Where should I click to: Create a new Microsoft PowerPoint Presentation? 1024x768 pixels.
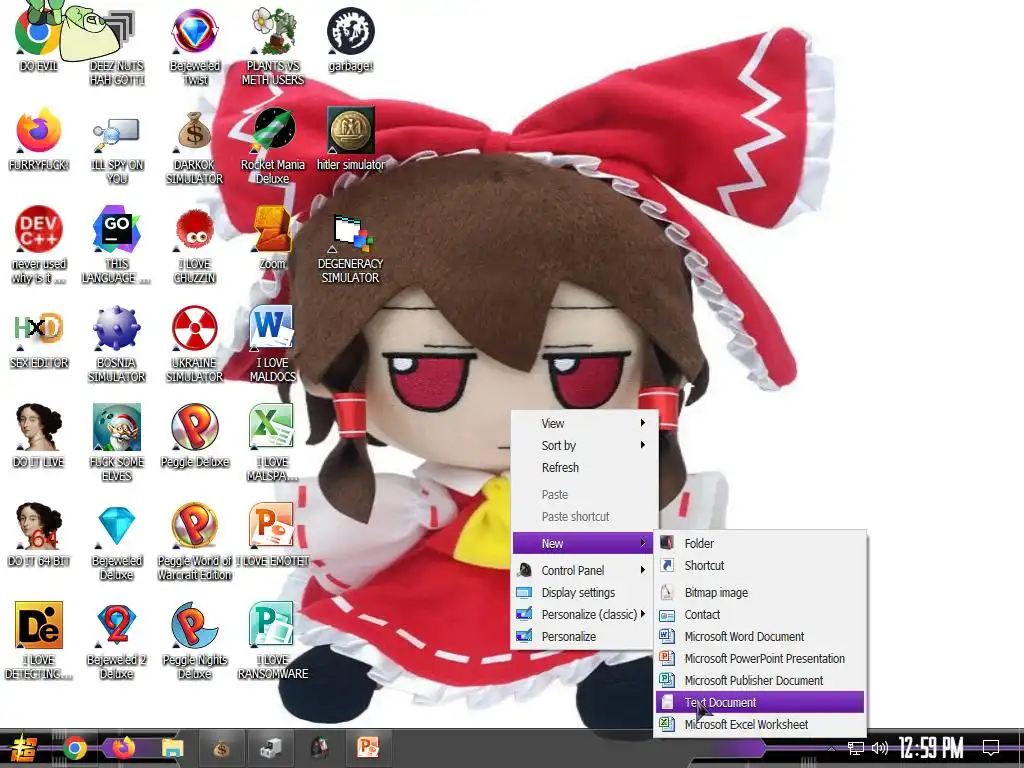(760, 658)
